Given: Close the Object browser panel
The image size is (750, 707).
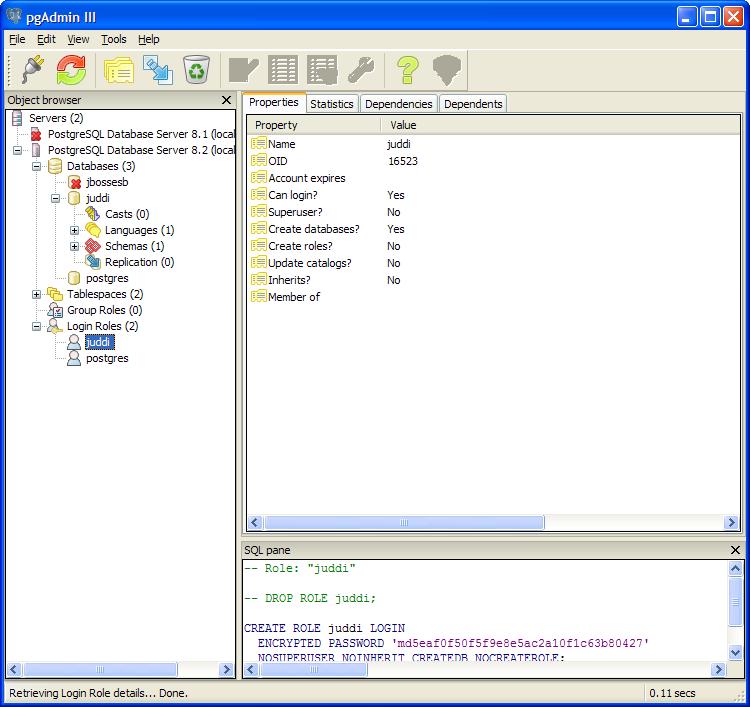Looking at the screenshot, I should (x=226, y=100).
